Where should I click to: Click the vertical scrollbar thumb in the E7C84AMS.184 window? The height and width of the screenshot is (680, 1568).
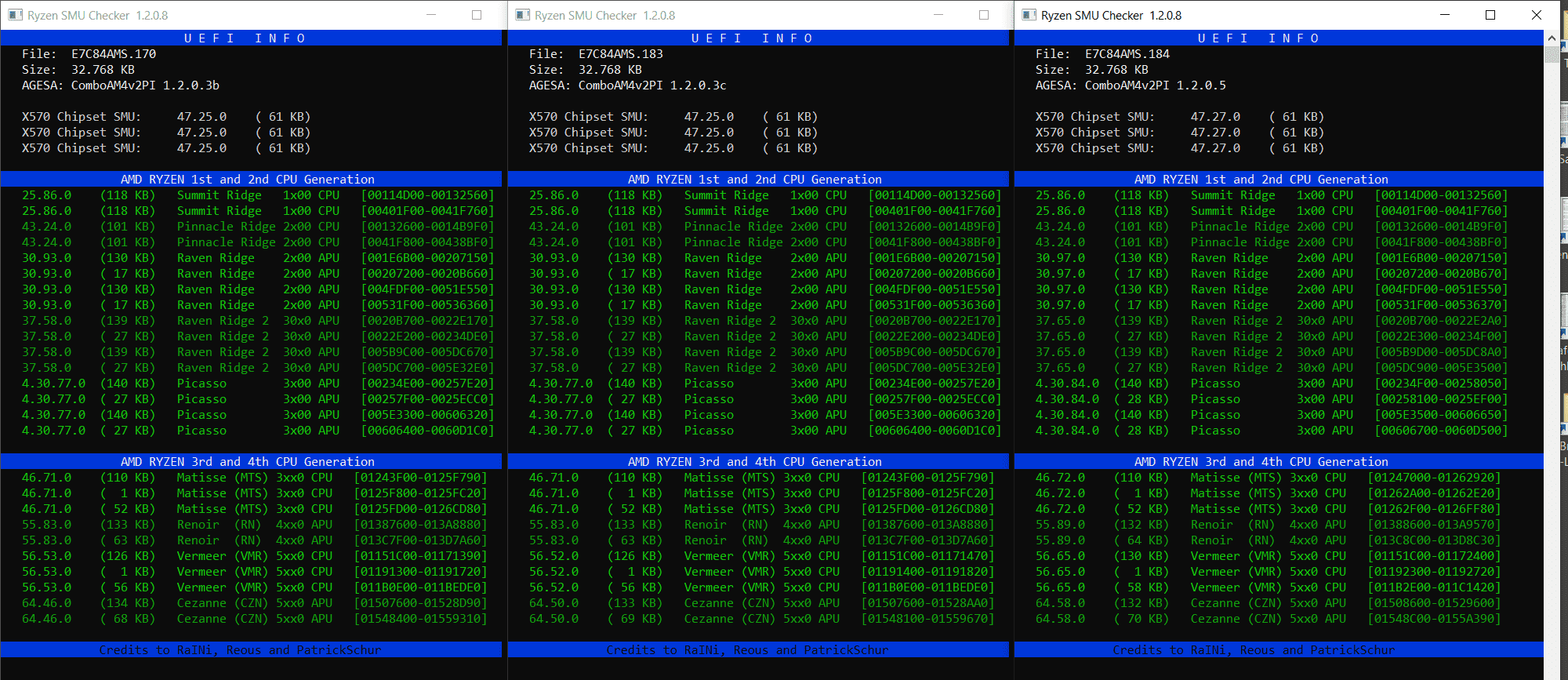(x=1551, y=54)
